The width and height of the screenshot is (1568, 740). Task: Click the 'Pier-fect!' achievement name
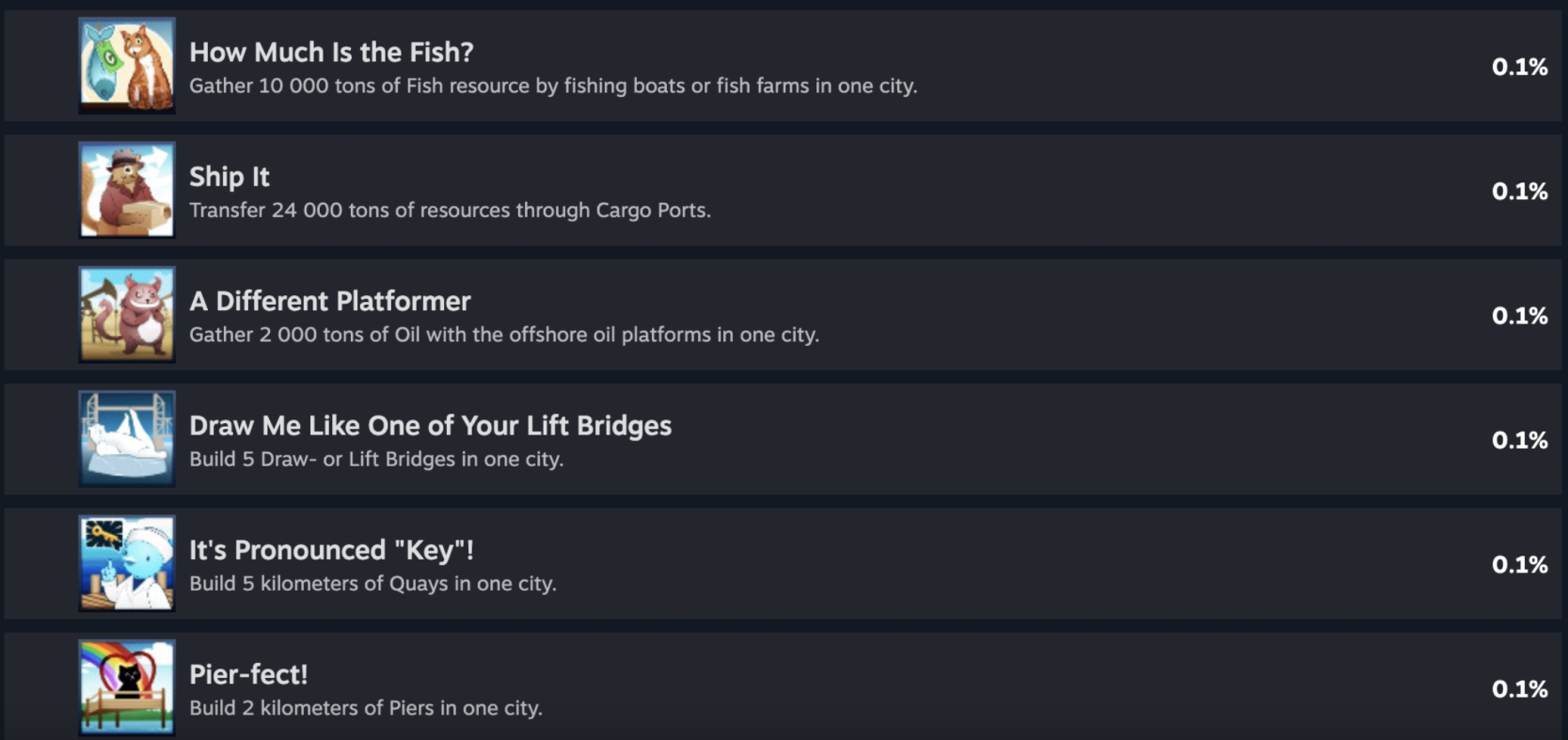click(x=247, y=674)
